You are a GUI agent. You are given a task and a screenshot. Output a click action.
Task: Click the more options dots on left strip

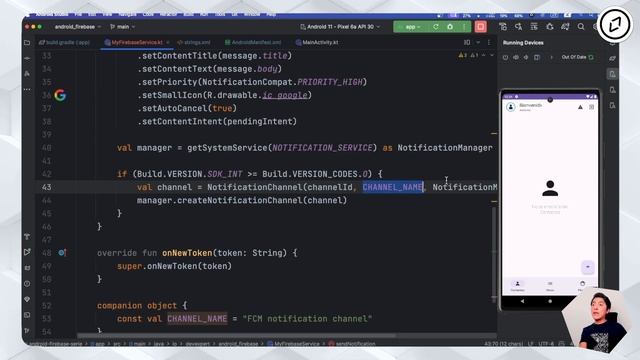pyautogui.click(x=27, y=89)
